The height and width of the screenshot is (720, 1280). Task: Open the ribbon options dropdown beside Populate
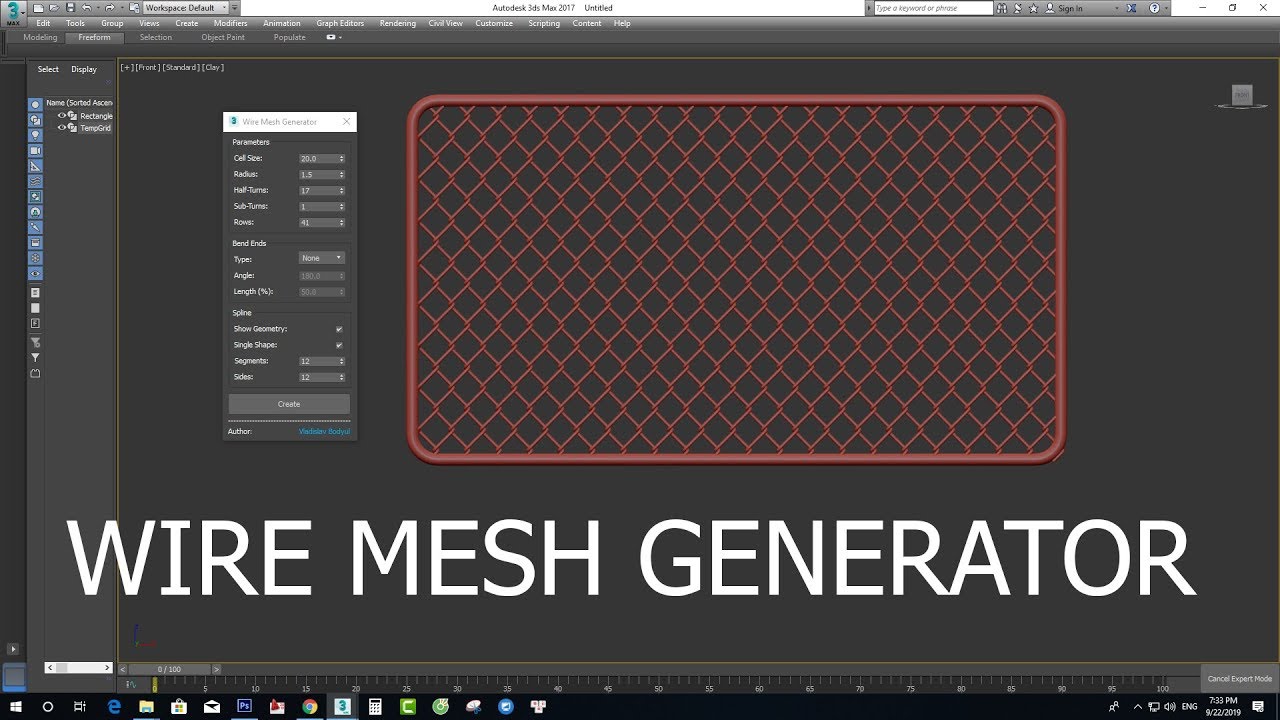coord(334,37)
